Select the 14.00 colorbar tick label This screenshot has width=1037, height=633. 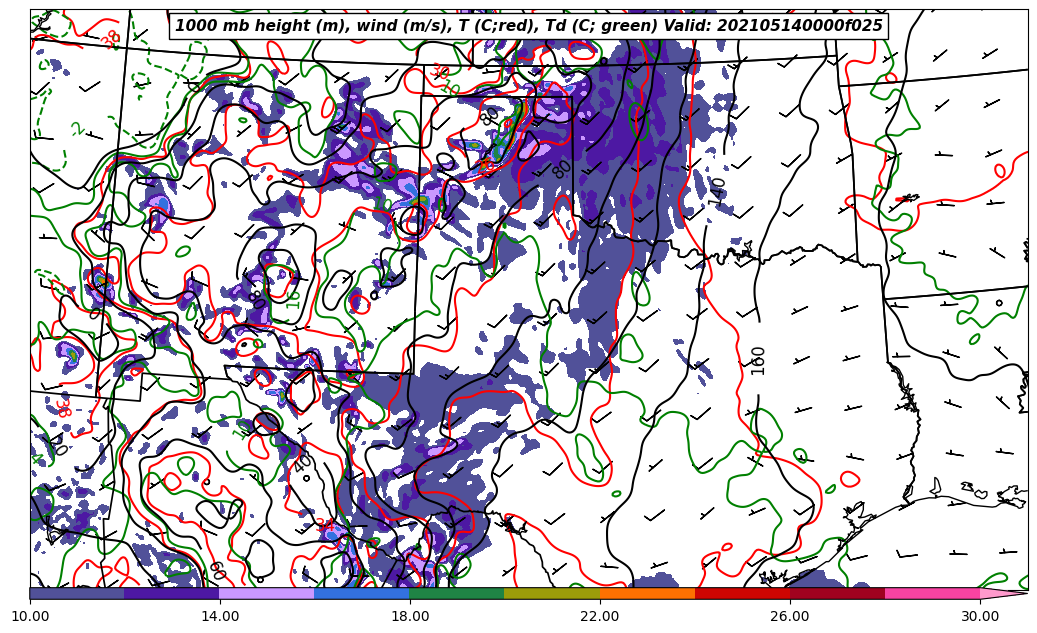click(x=220, y=616)
